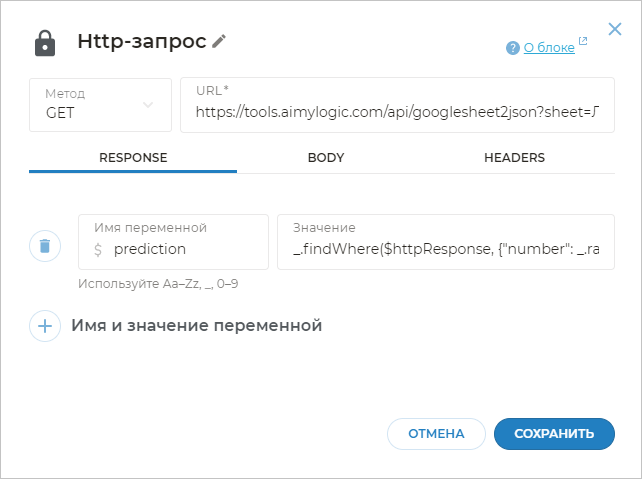Add a variable with the plus icon
642x479 pixels.
point(45,326)
